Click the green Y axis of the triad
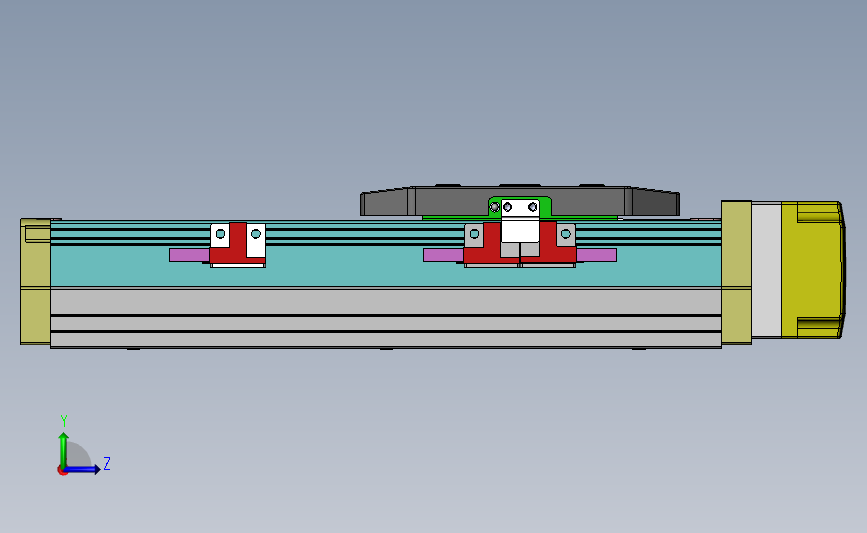 [64, 449]
